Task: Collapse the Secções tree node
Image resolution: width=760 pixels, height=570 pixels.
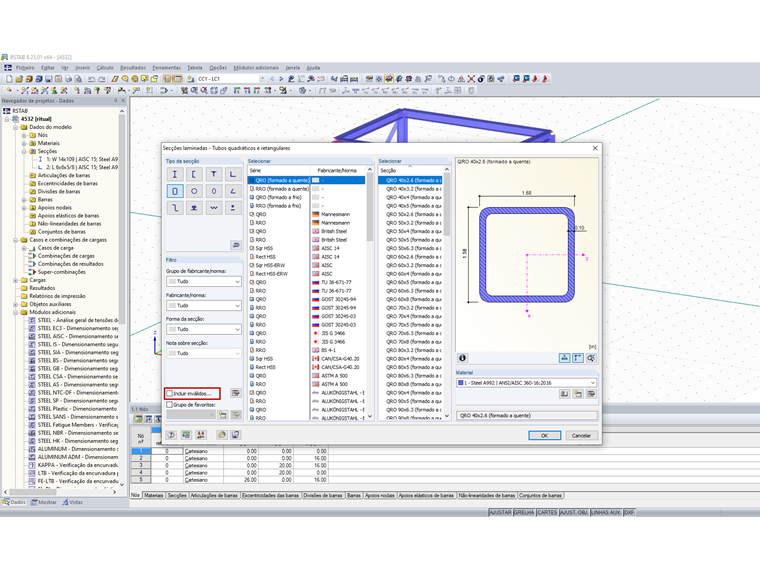Action: [24, 151]
